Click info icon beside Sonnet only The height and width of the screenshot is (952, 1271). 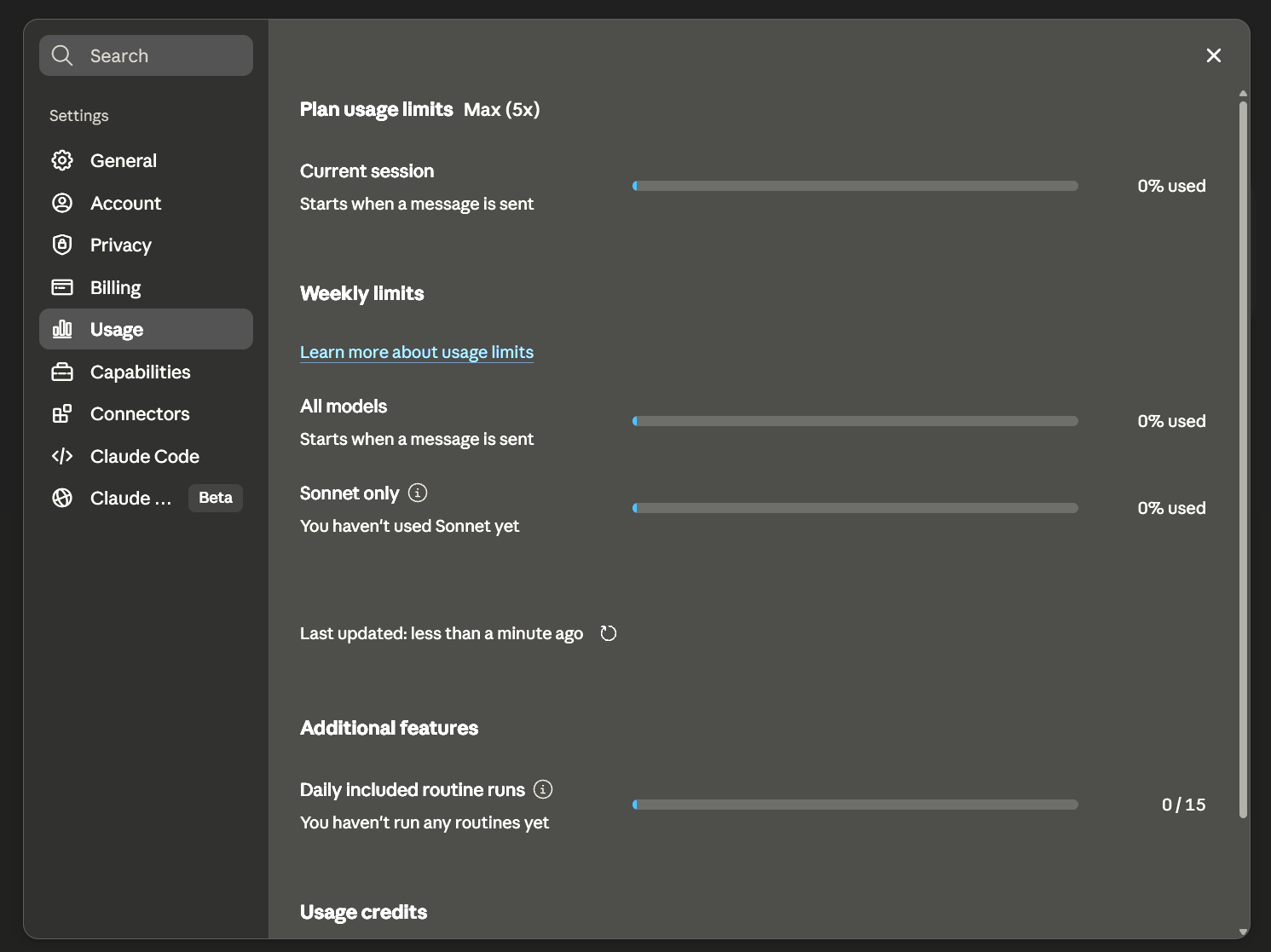tap(418, 493)
